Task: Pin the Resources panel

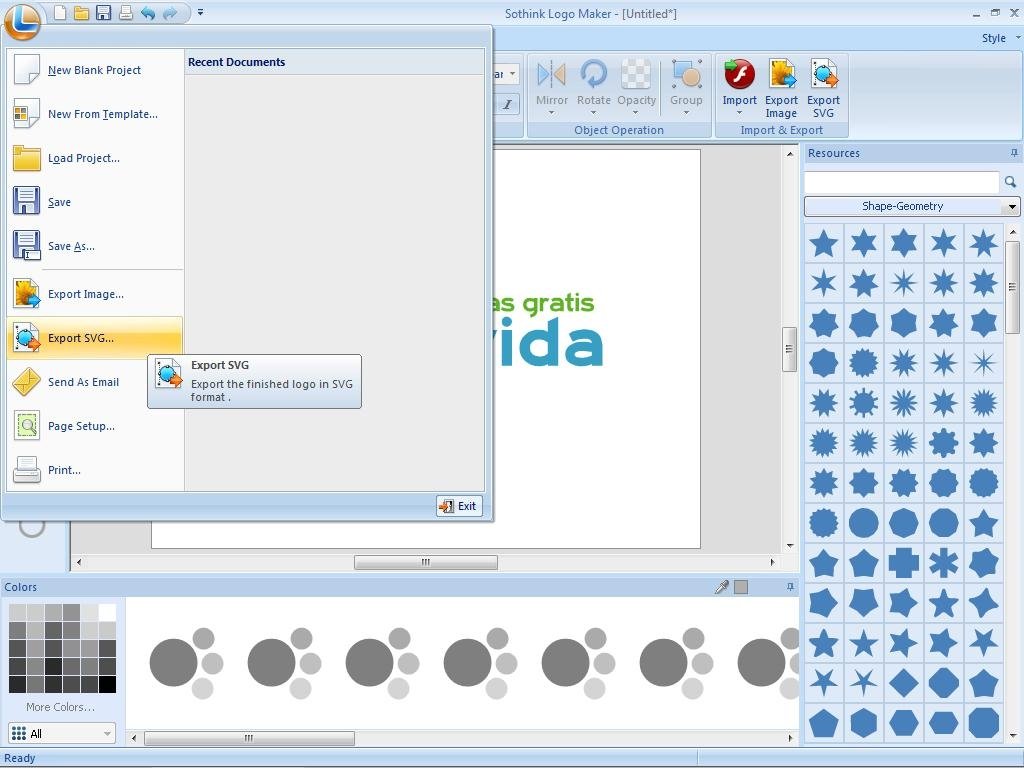Action: pos(1014,153)
